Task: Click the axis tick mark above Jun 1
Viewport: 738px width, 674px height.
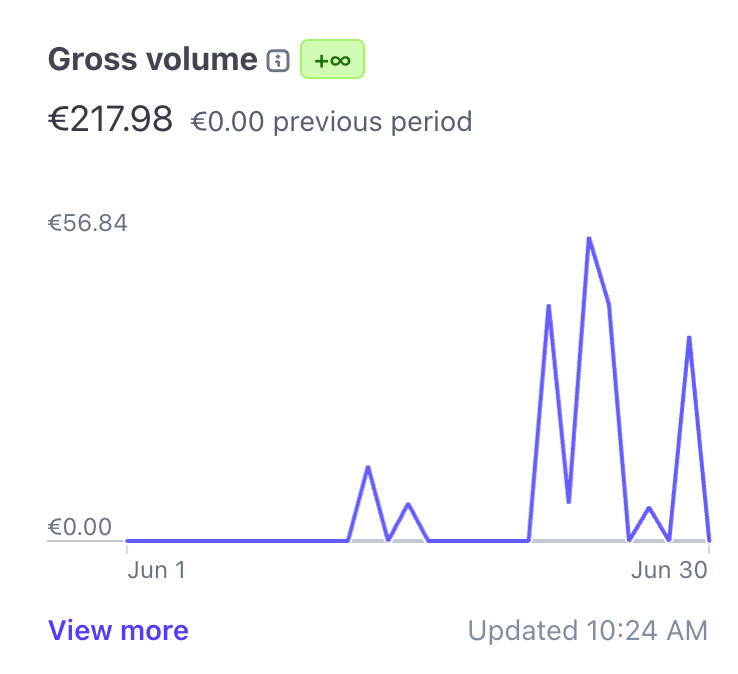Action: pyautogui.click(x=127, y=547)
